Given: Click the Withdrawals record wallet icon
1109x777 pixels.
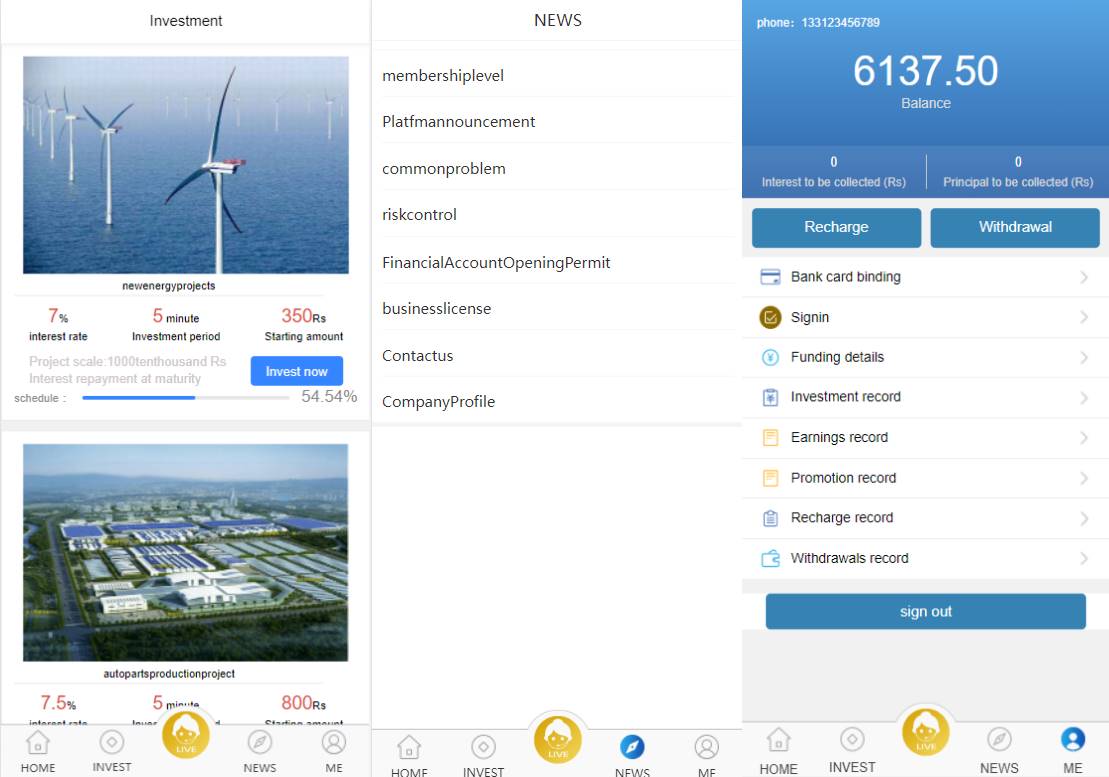Looking at the screenshot, I should [770, 558].
